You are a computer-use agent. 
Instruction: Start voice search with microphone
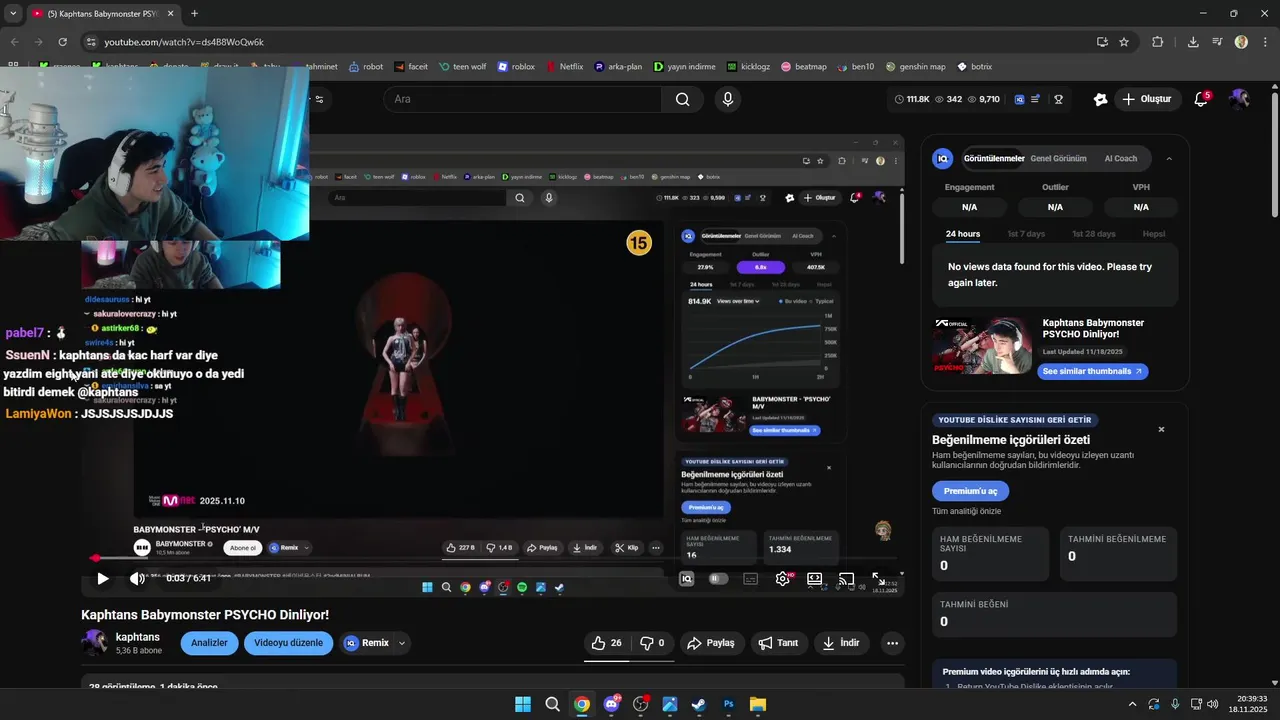tap(728, 99)
